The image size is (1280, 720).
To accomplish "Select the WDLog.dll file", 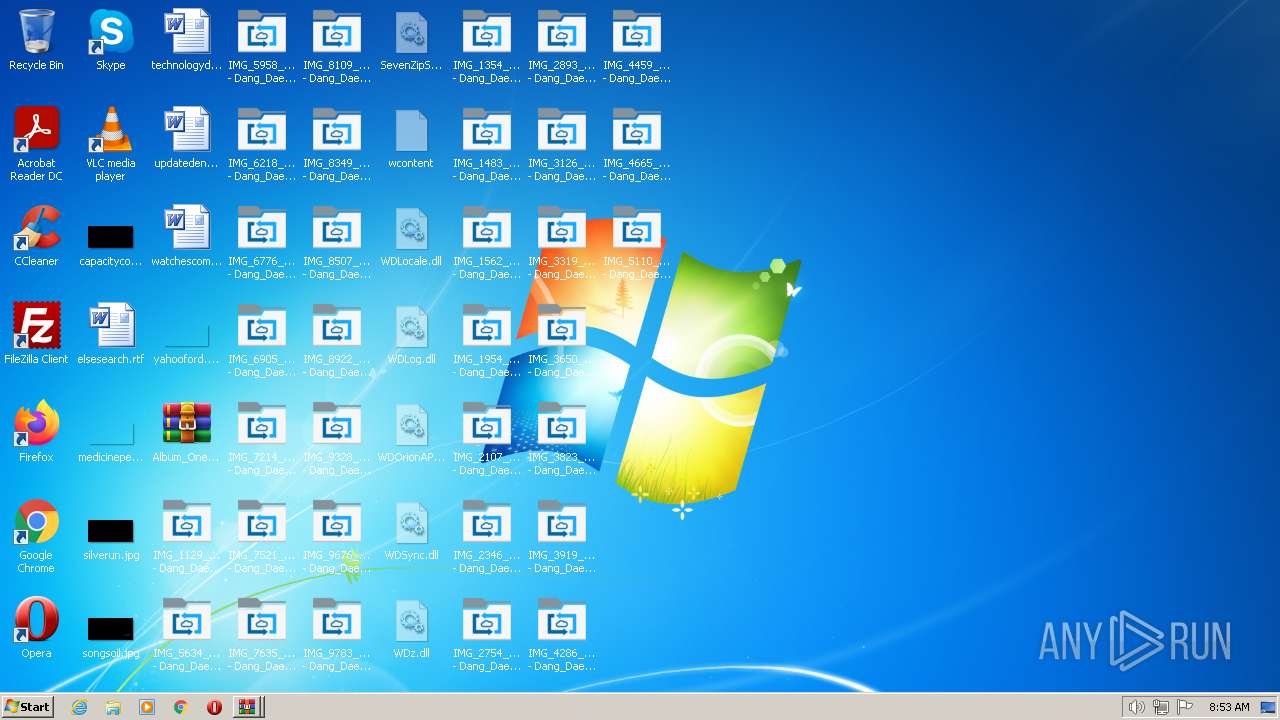I will tap(411, 334).
